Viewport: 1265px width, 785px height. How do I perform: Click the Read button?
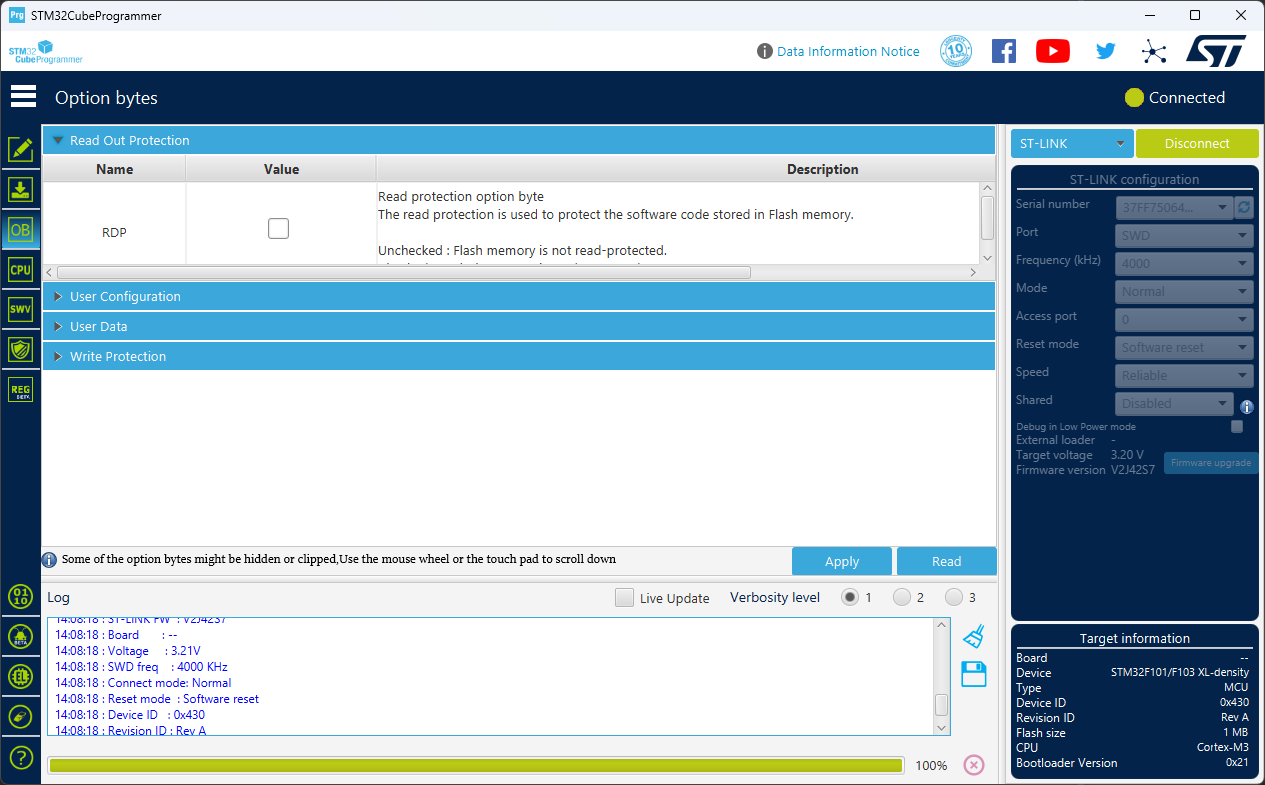tap(946, 561)
